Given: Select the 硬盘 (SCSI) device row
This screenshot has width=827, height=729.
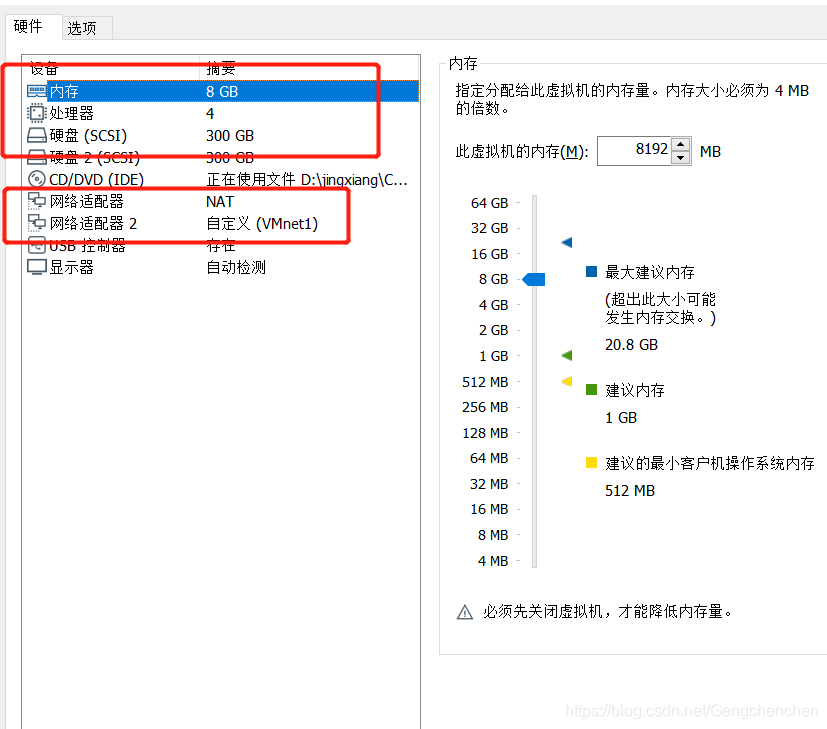Looking at the screenshot, I should 222,136.
